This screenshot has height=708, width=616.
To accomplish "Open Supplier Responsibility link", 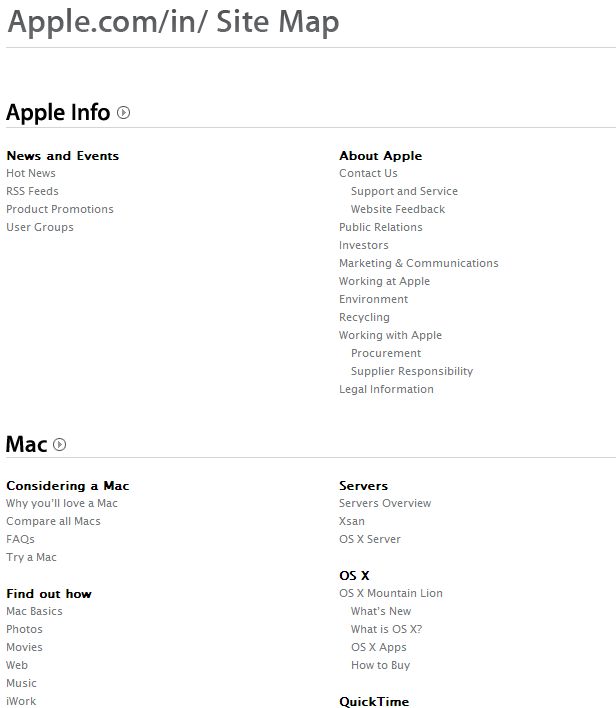I will tap(412, 371).
